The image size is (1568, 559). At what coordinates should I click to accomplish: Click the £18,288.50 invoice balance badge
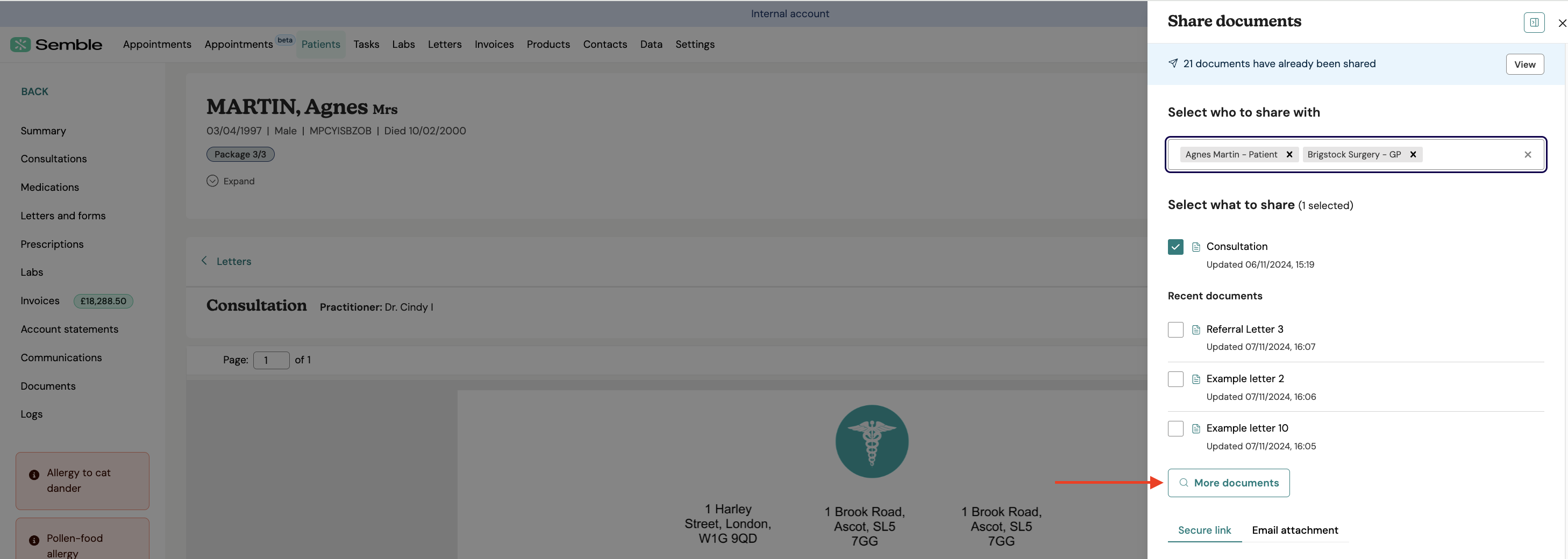coord(103,301)
